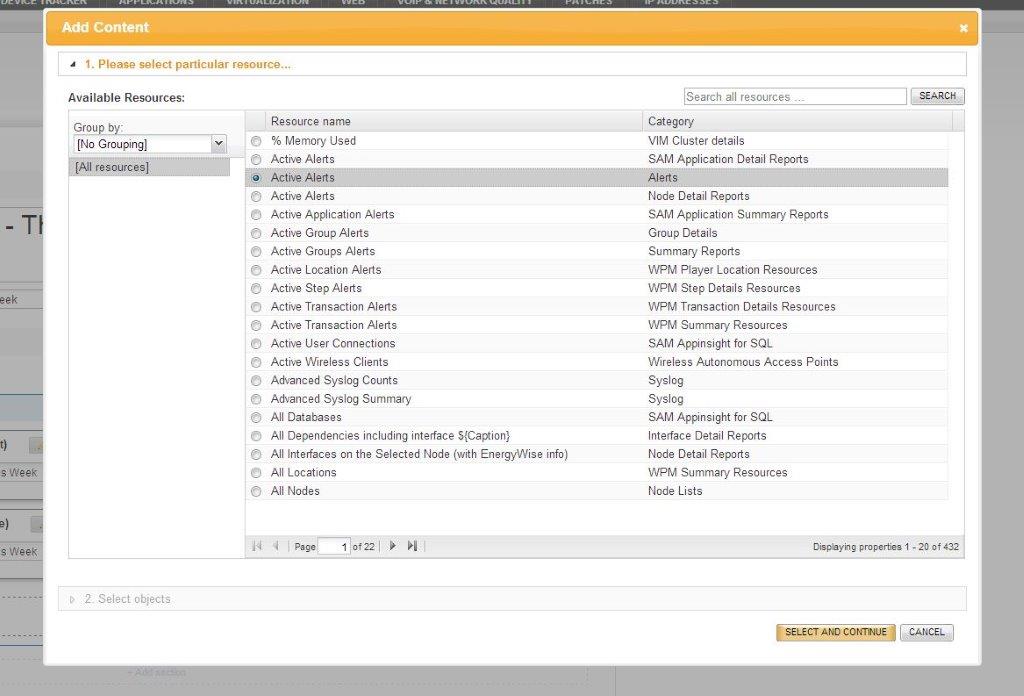Select the Active Application Alerts radio button
Viewport: 1024px width, 696px height.
[x=256, y=215]
